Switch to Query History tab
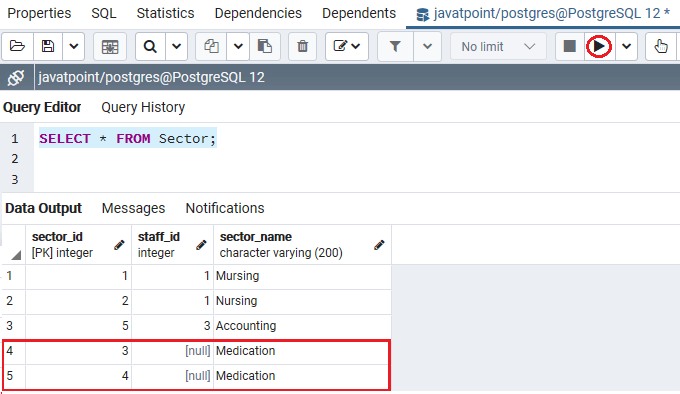 [x=143, y=107]
